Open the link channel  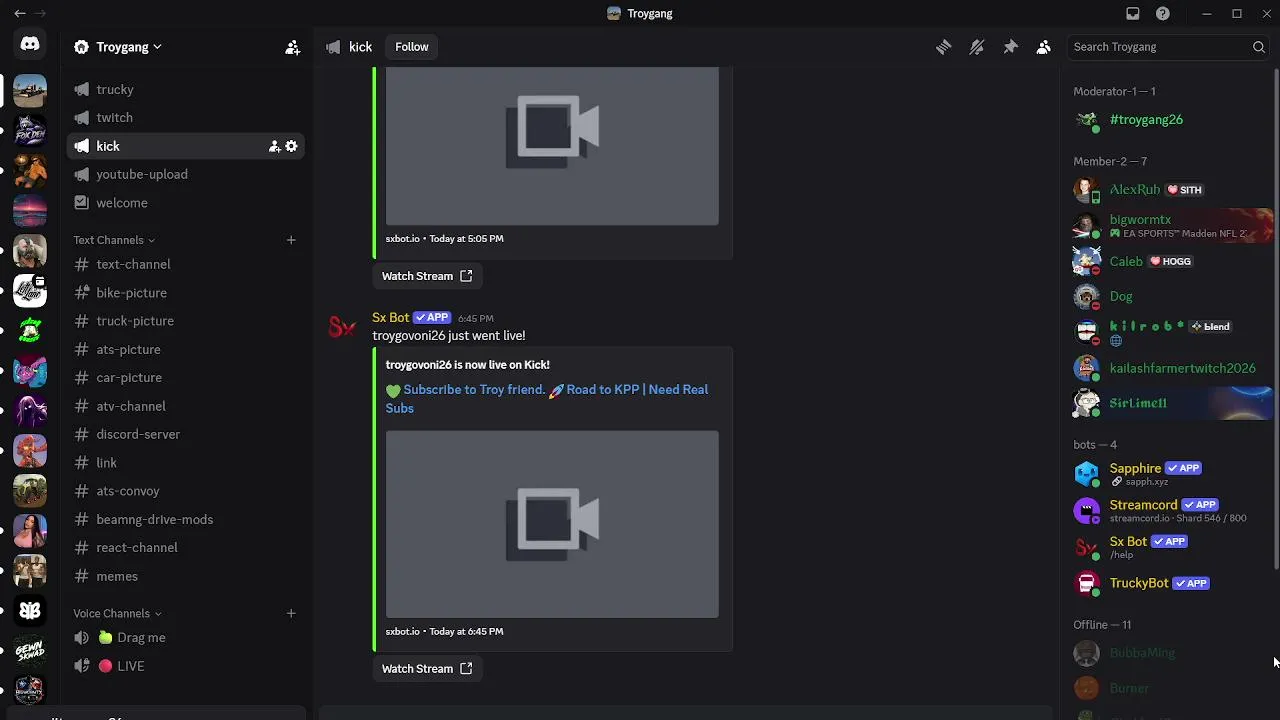[x=186, y=463]
